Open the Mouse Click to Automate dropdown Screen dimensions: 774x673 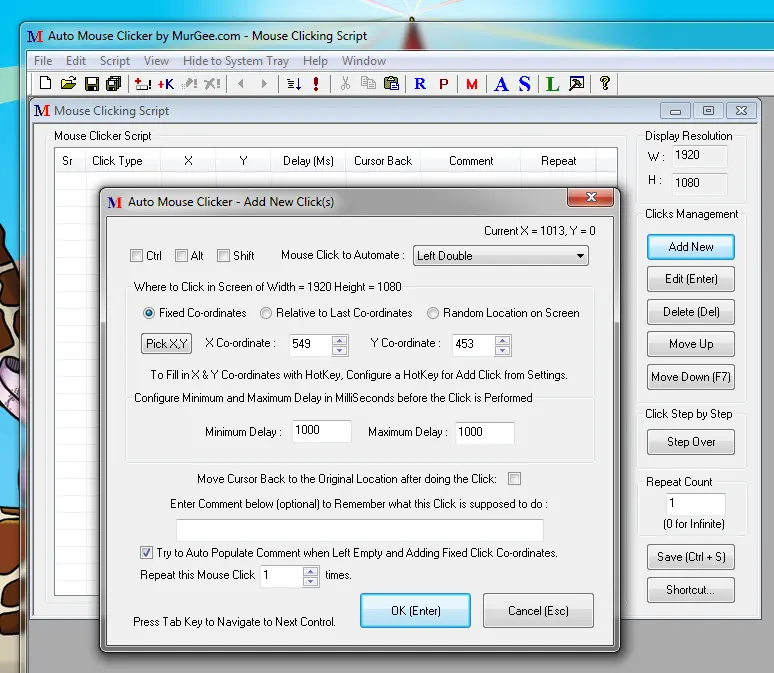[501, 256]
